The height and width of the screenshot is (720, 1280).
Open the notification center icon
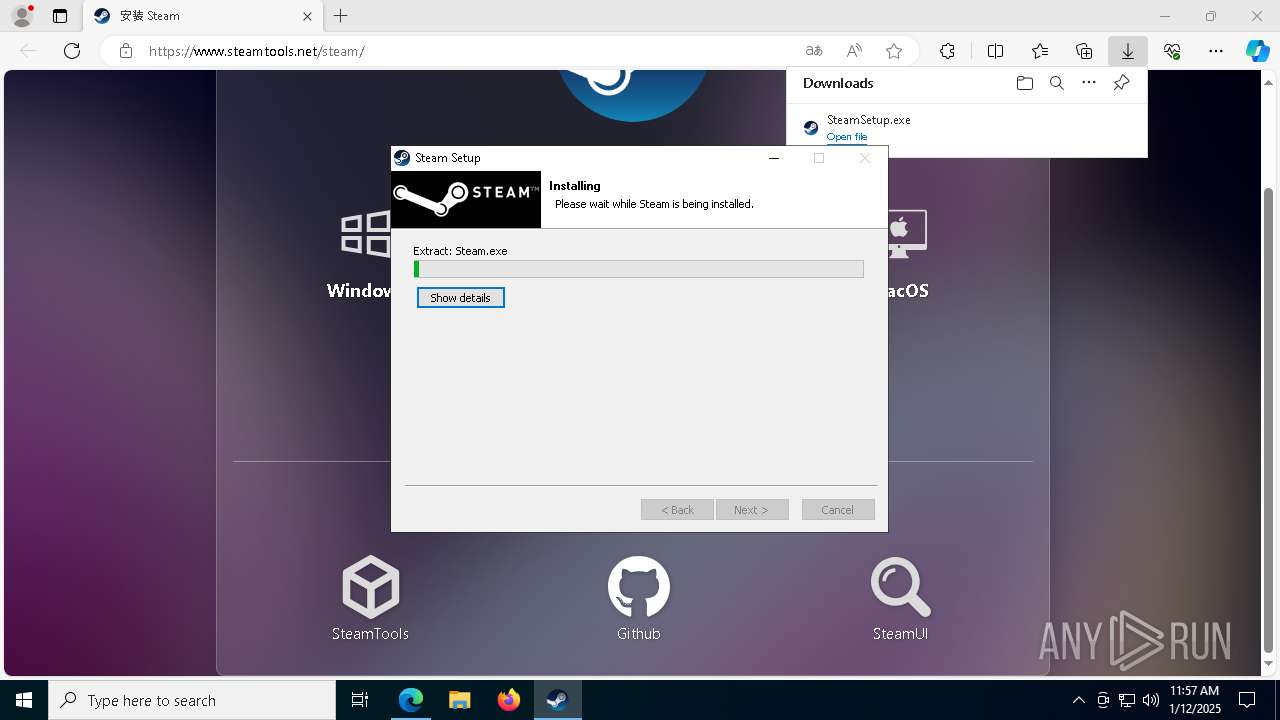(1247, 700)
